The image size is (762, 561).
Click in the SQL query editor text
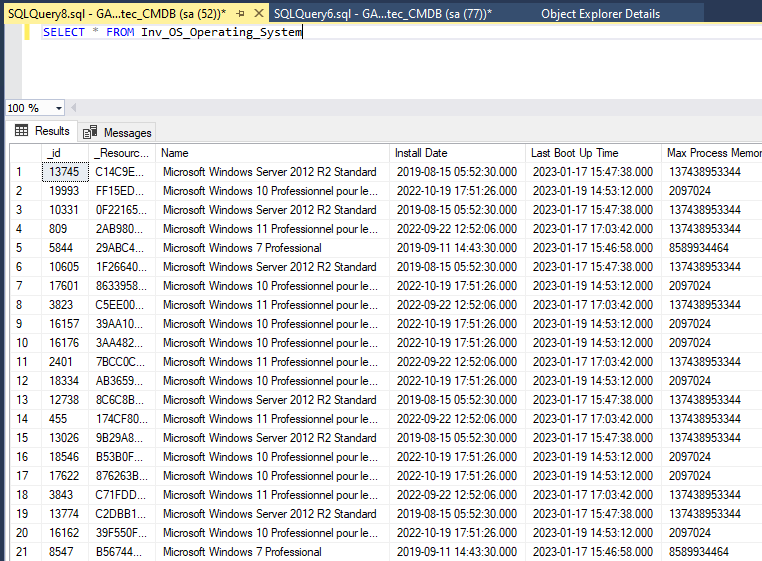[173, 32]
